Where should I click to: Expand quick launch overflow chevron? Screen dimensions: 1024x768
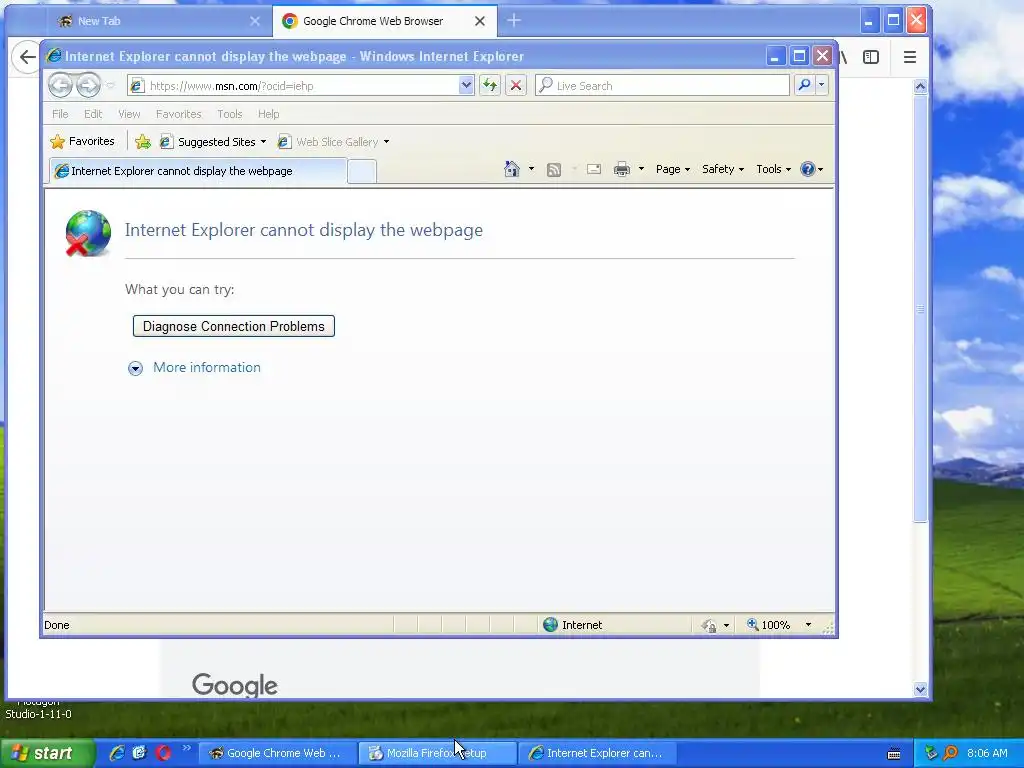point(187,748)
